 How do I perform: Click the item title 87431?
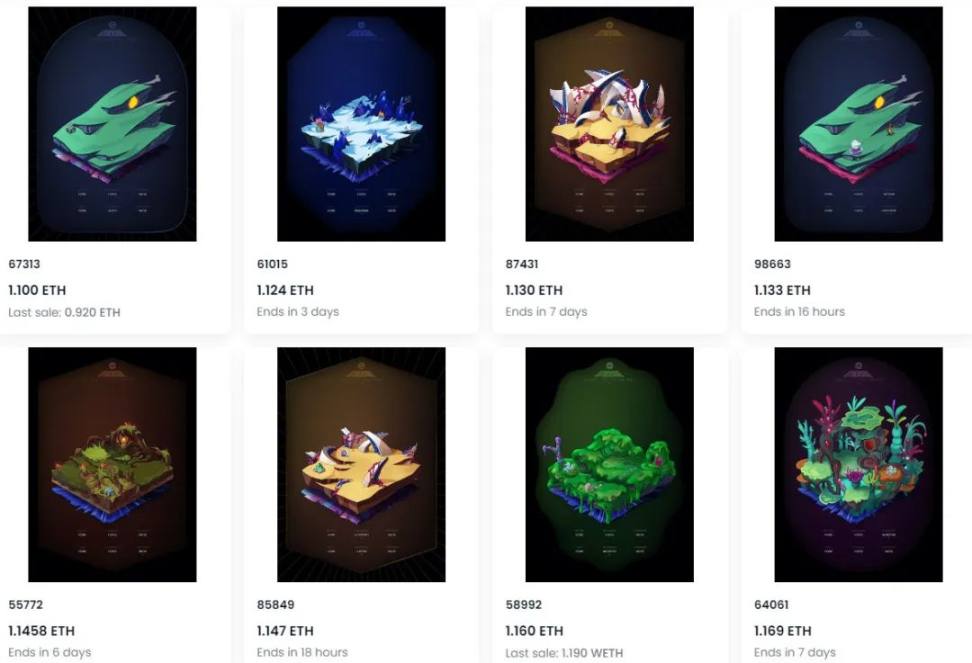(x=521, y=264)
